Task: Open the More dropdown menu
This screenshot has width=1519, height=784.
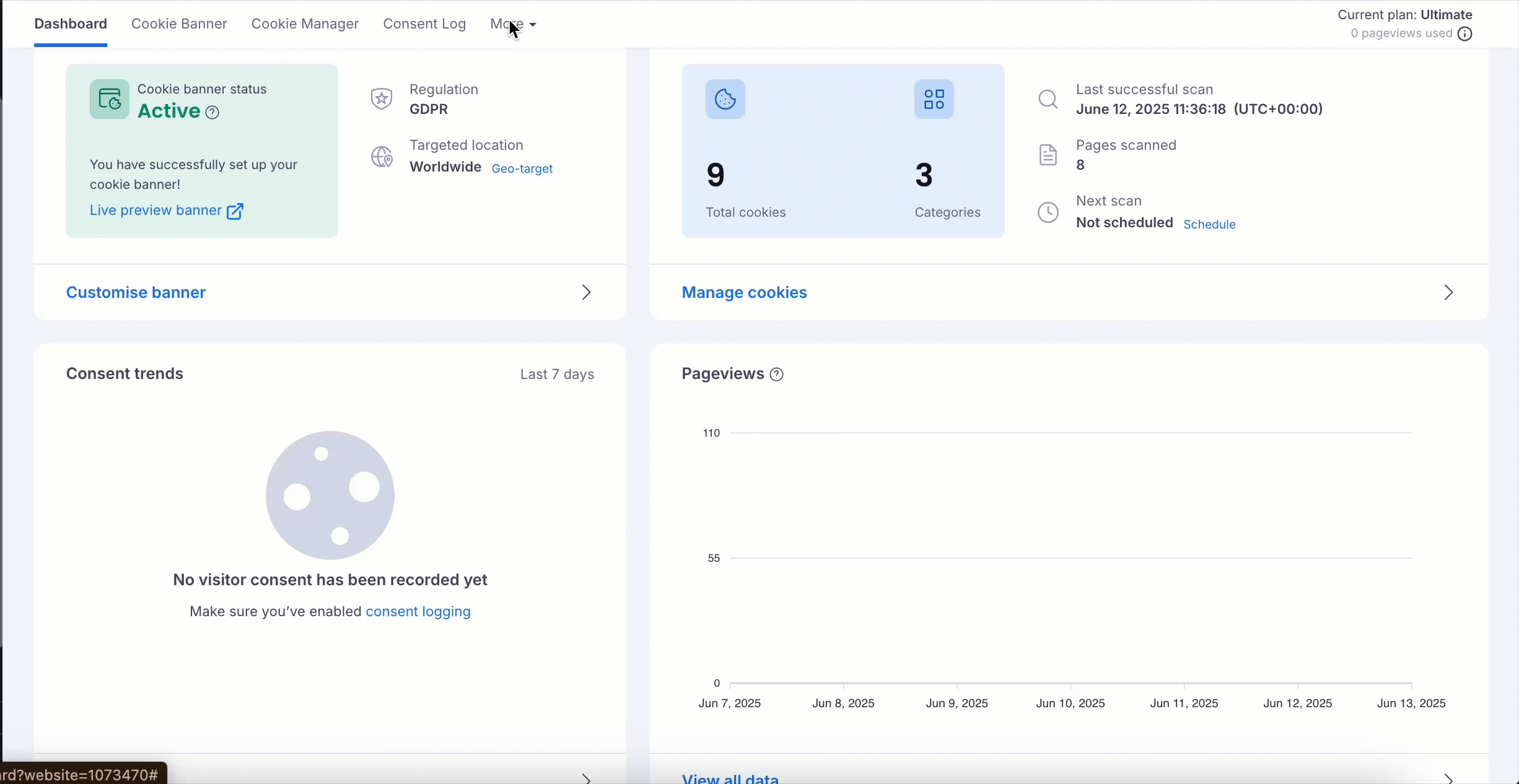Action: tap(513, 24)
